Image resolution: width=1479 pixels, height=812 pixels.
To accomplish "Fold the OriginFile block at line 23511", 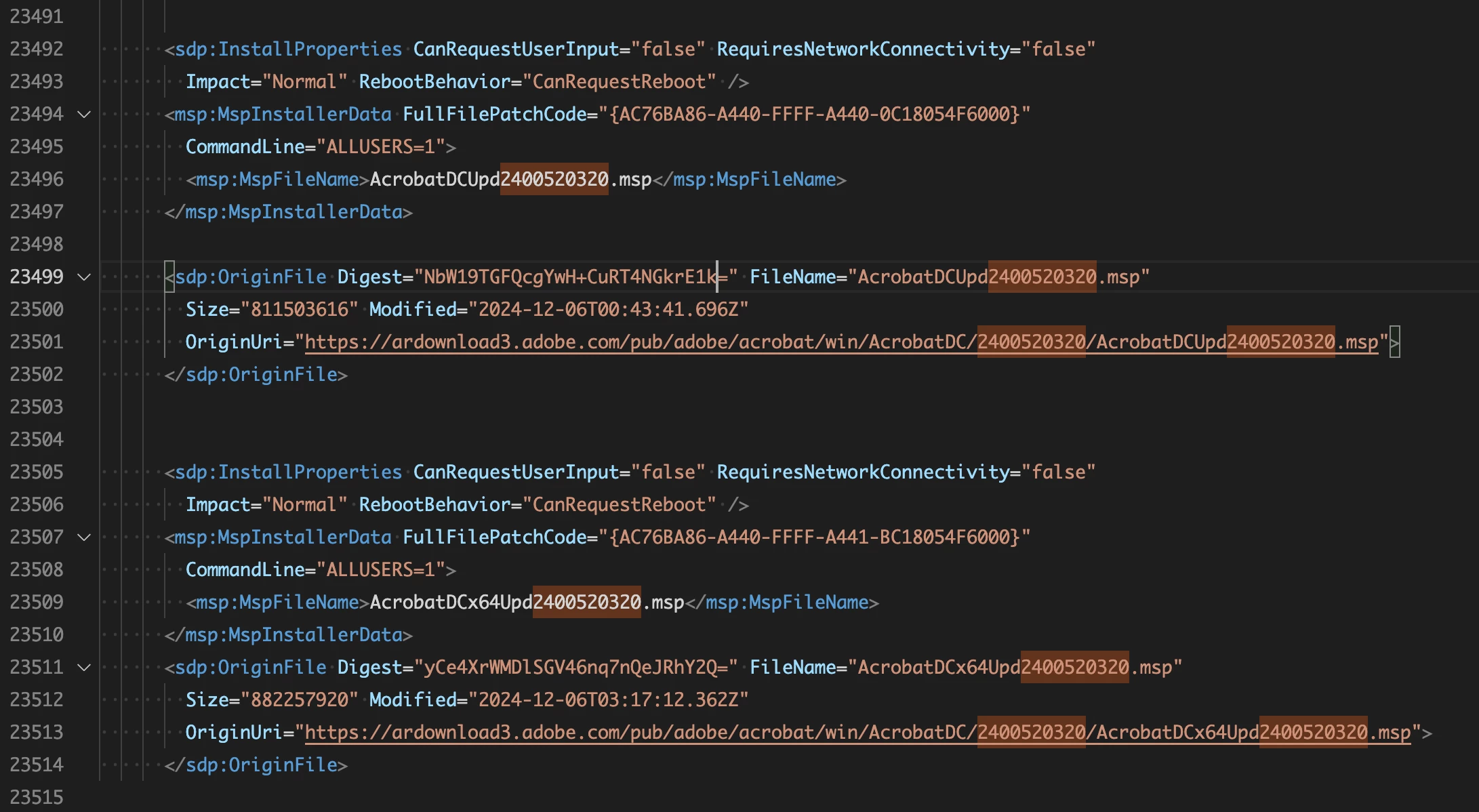I will [84, 668].
